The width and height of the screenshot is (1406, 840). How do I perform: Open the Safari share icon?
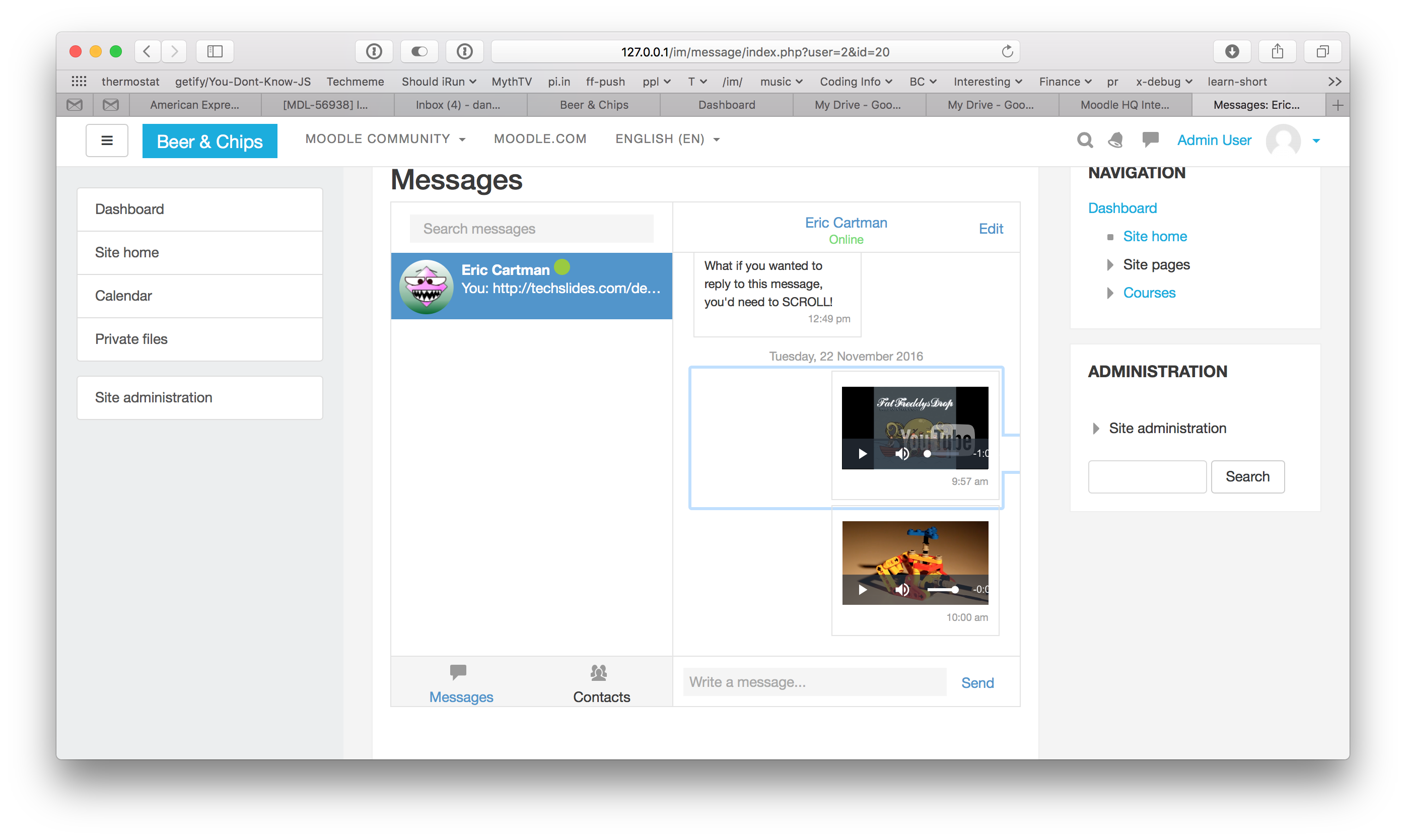[x=1278, y=51]
